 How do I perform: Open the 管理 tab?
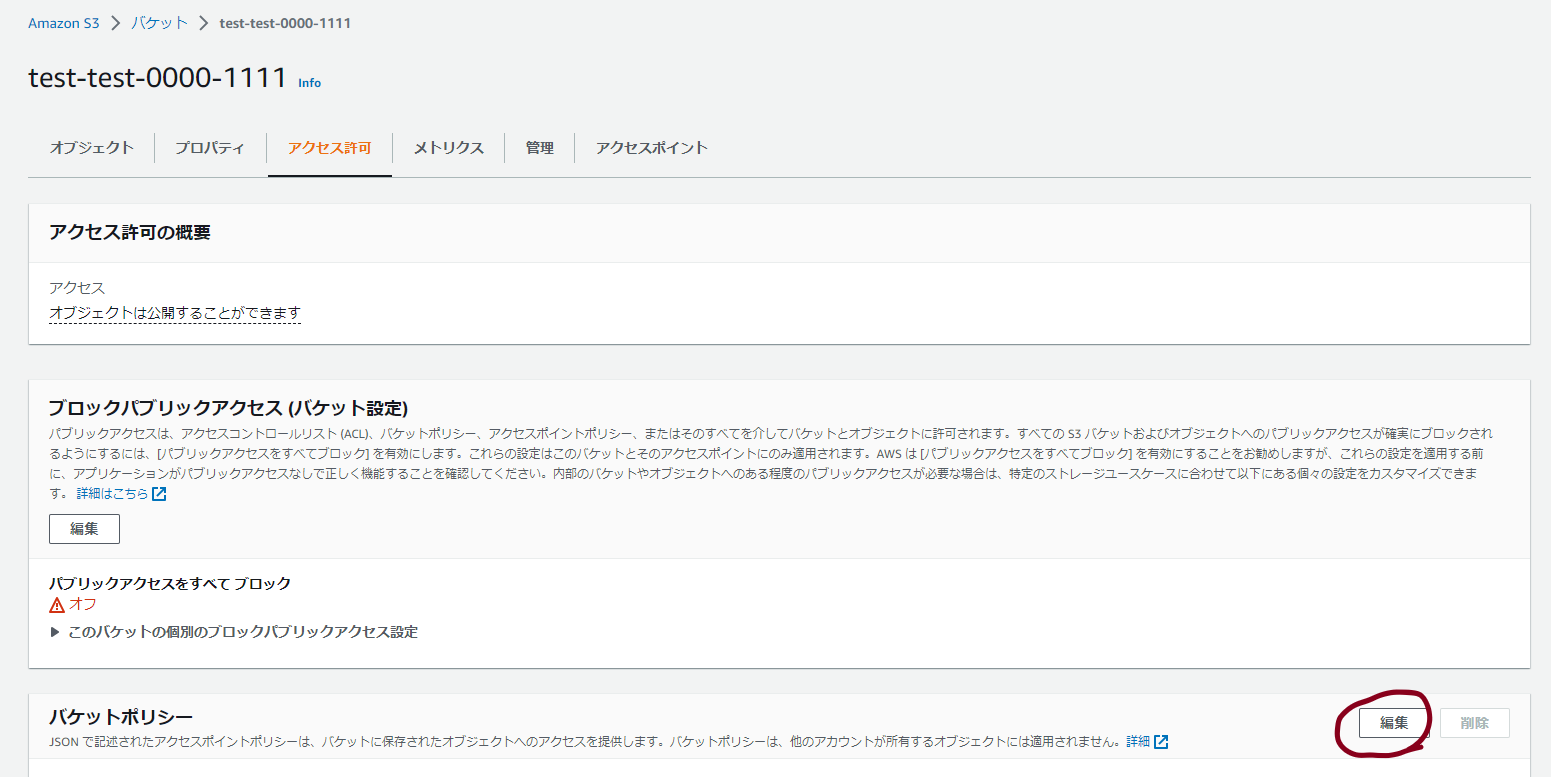click(x=540, y=148)
